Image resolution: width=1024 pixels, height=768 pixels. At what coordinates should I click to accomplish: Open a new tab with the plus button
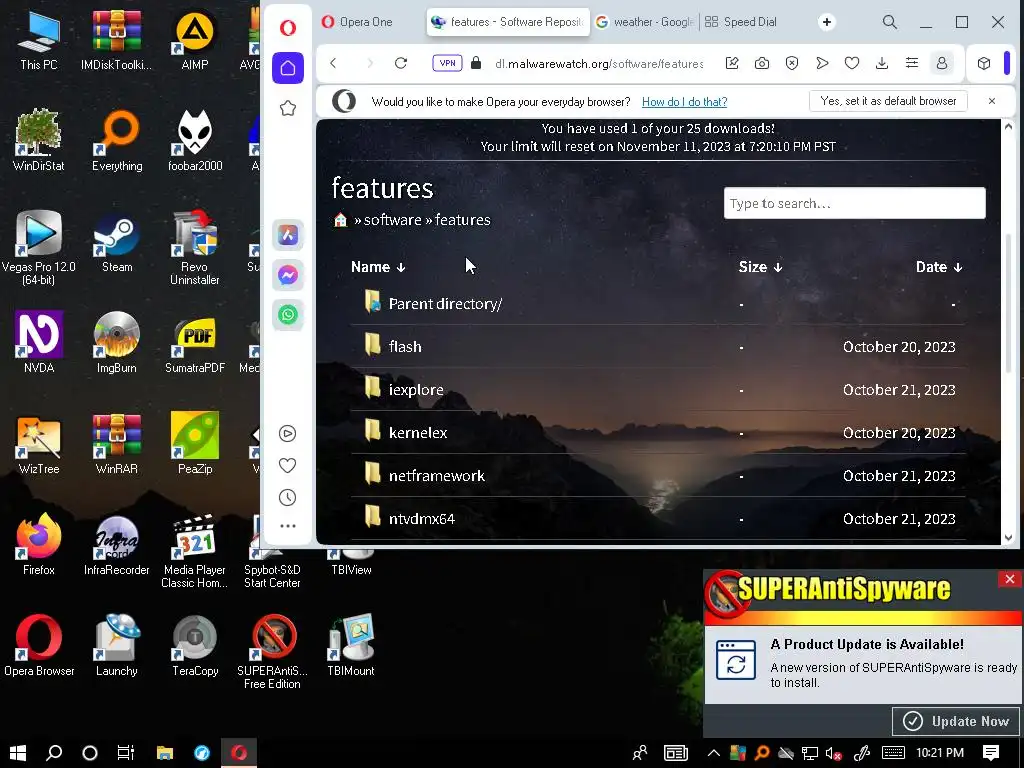click(827, 22)
